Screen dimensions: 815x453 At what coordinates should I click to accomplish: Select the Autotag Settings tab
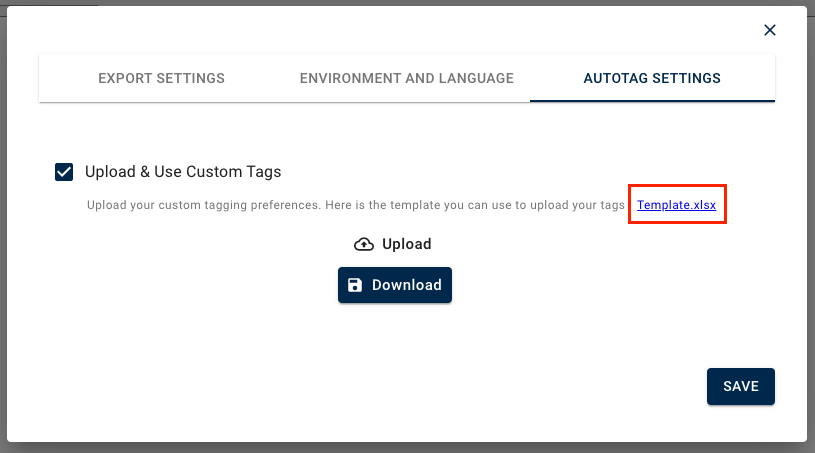652,78
